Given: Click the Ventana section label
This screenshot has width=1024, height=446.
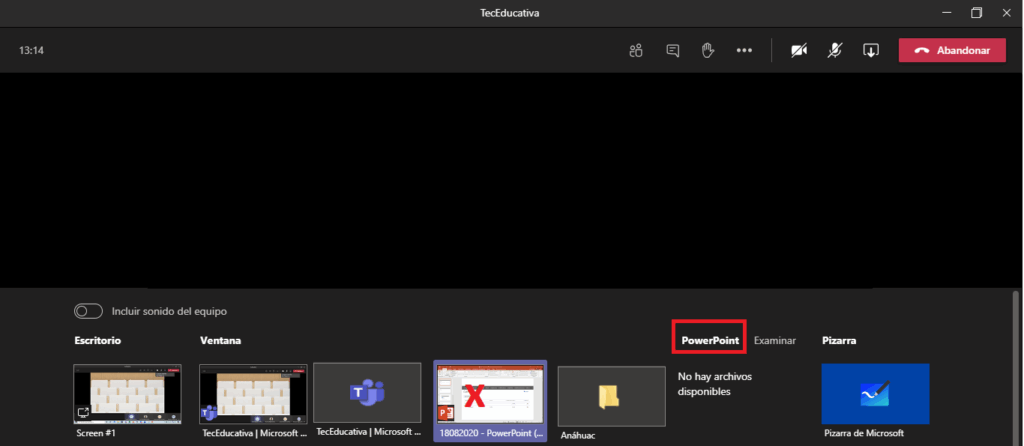Looking at the screenshot, I should [x=220, y=340].
